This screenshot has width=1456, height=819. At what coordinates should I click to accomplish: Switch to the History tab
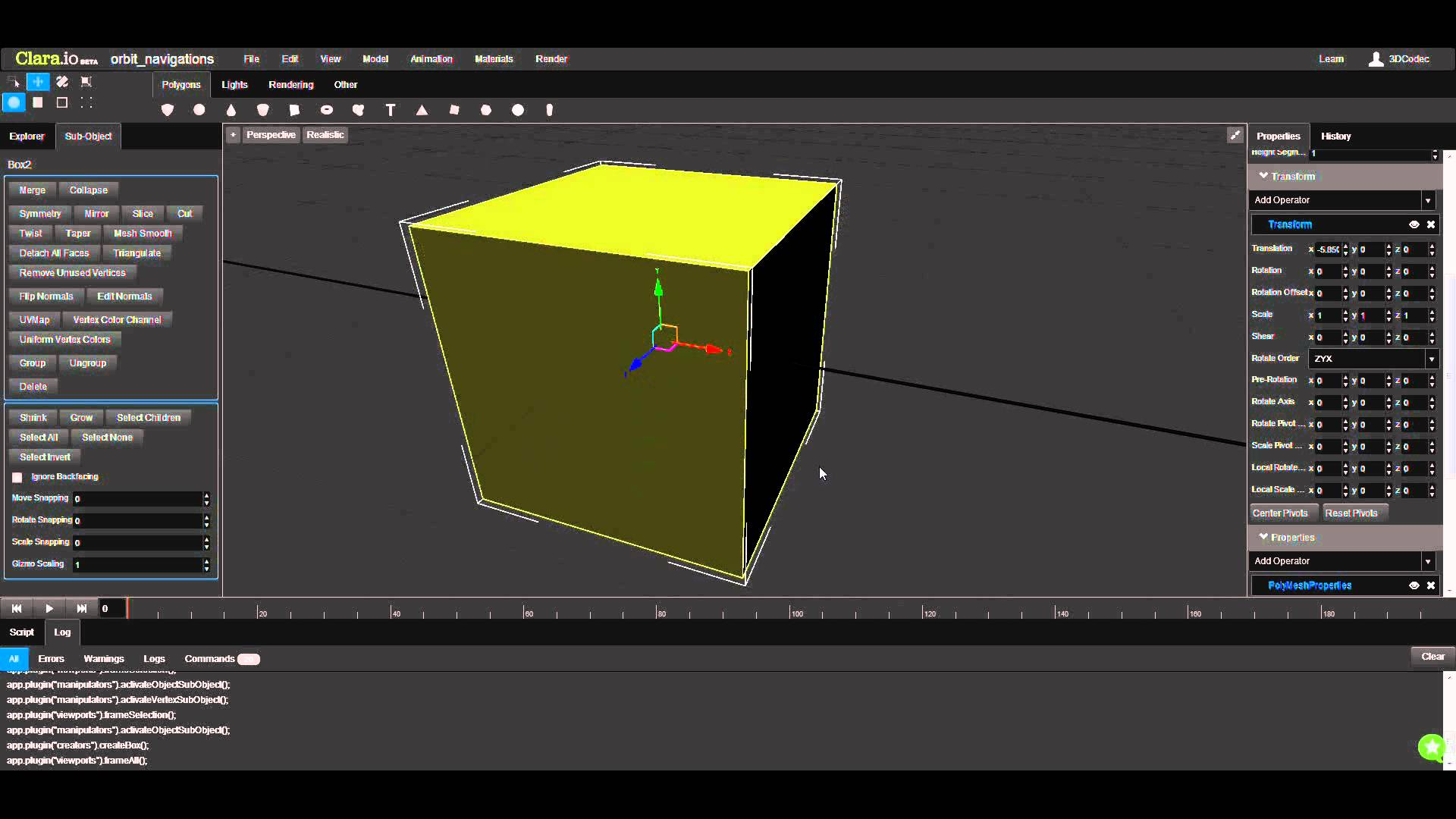coord(1335,136)
